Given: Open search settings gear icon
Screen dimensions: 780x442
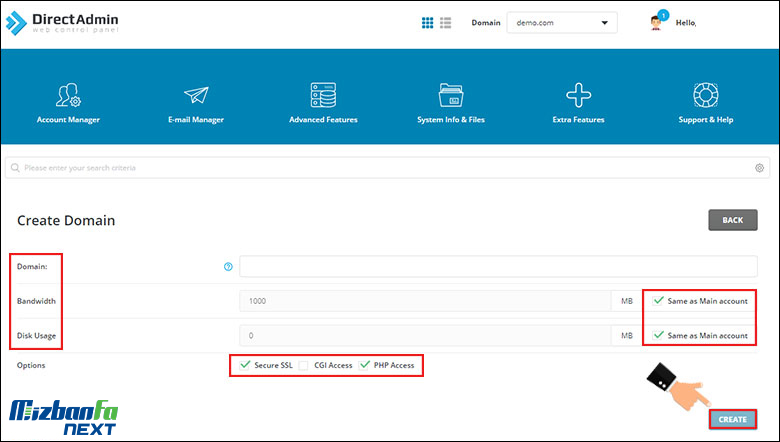Looking at the screenshot, I should (x=759, y=168).
